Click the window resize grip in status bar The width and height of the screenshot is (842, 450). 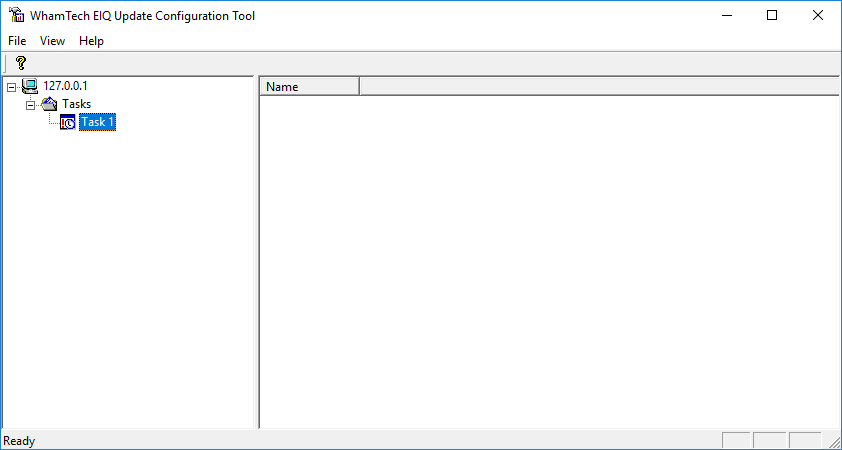point(834,442)
